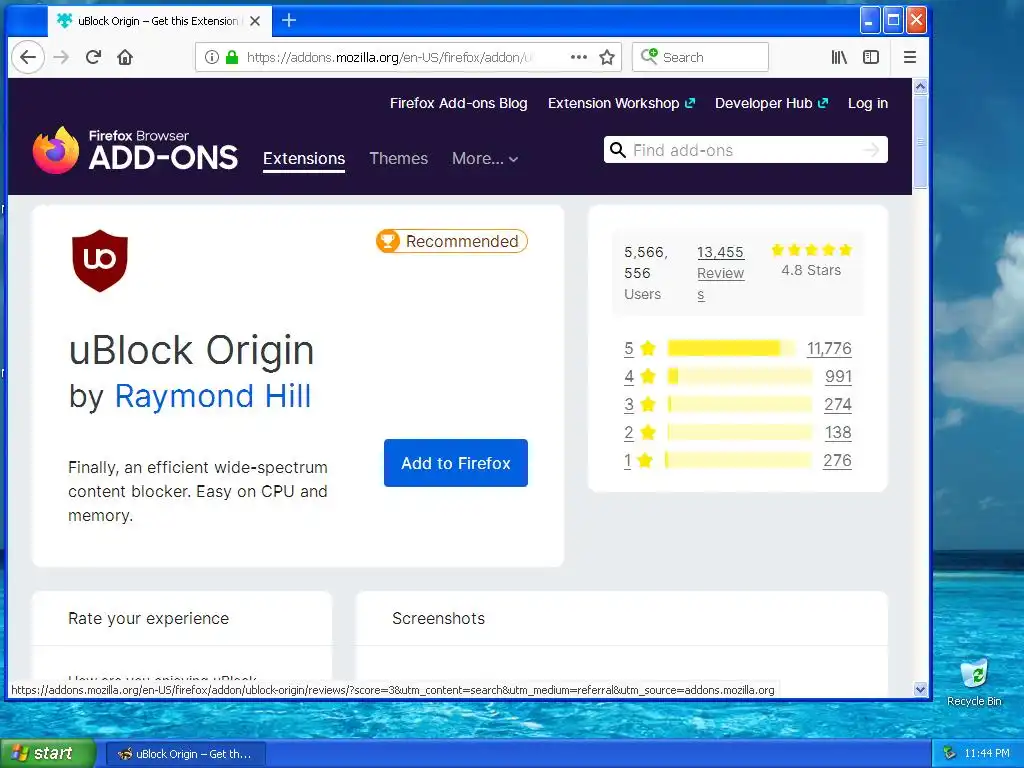
Task: Expand the More... dropdown menu
Action: tap(485, 159)
